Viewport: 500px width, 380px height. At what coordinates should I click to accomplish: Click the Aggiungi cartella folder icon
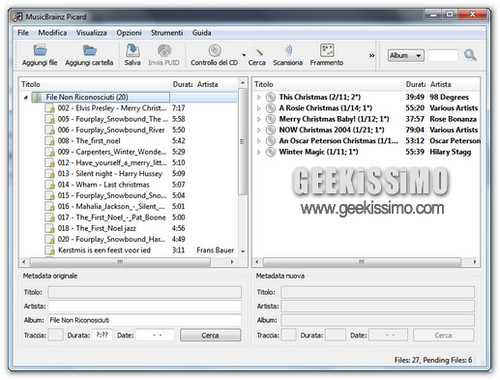[x=89, y=51]
